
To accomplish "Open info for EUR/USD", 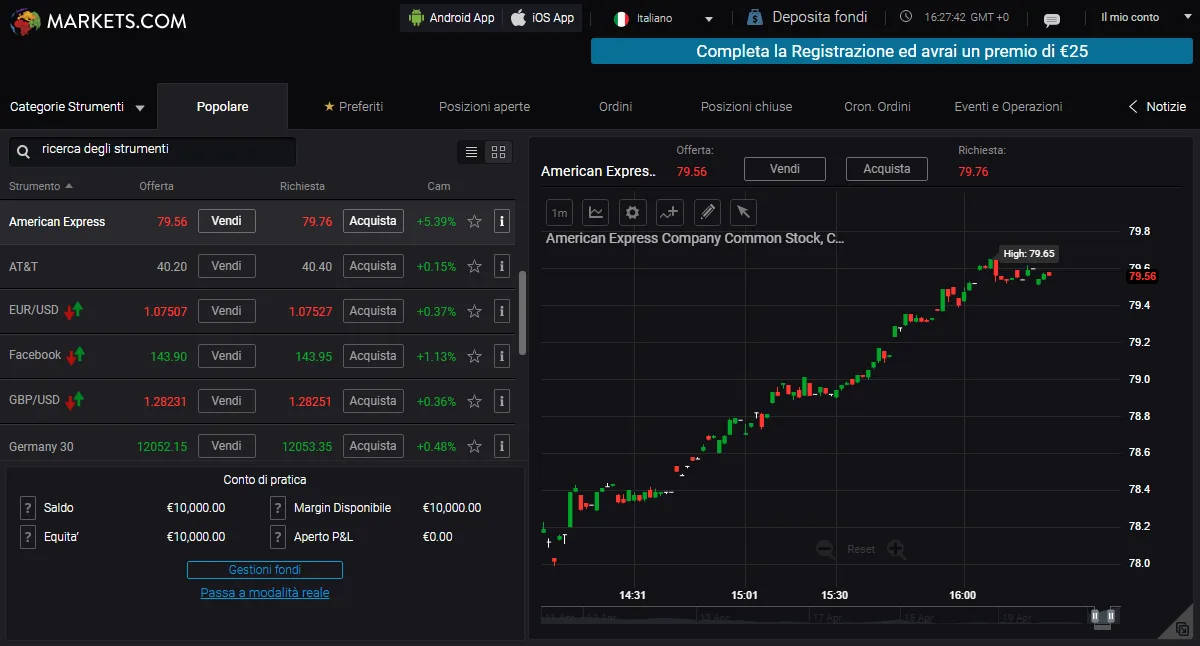I will pos(502,311).
